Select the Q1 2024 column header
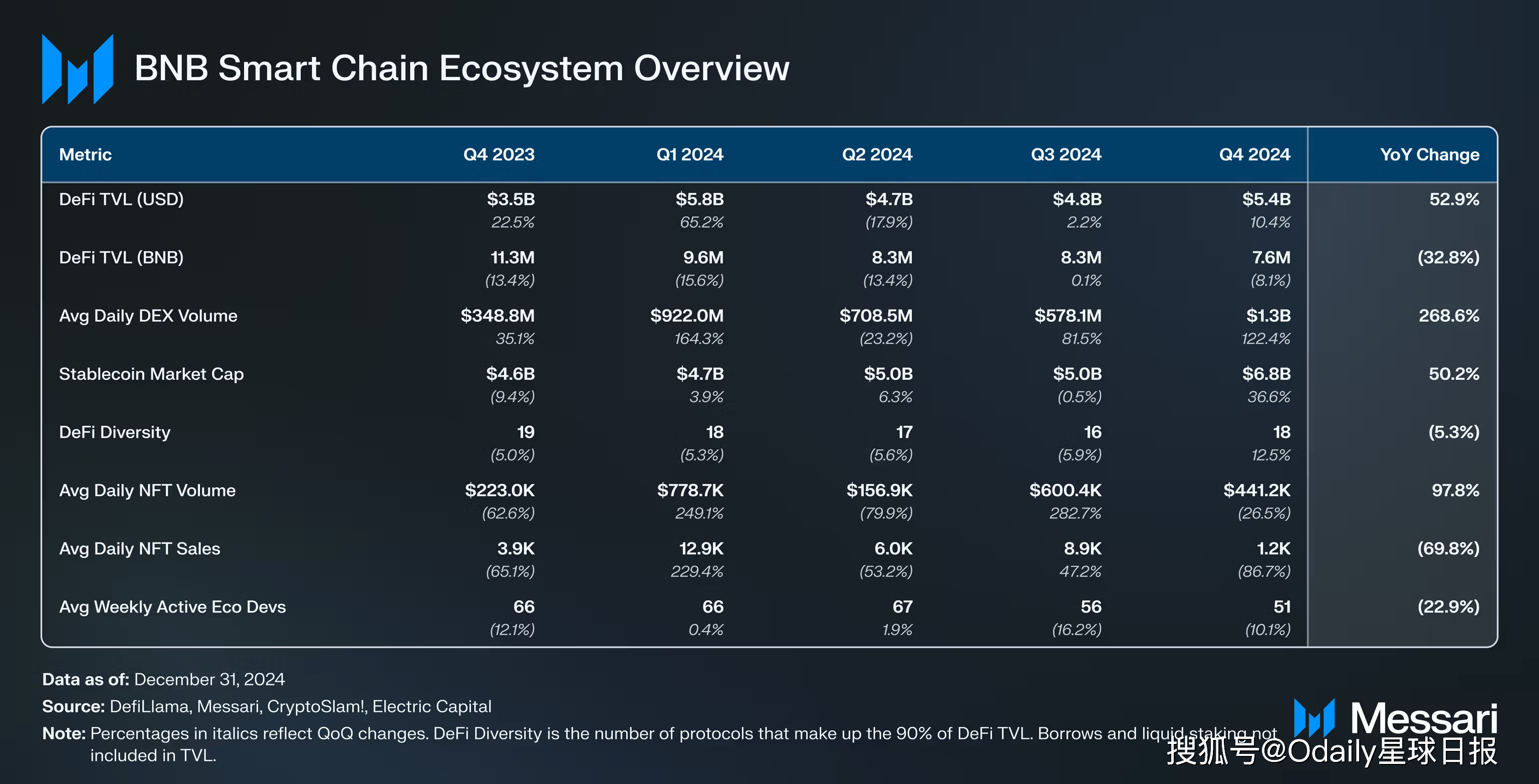 690,155
